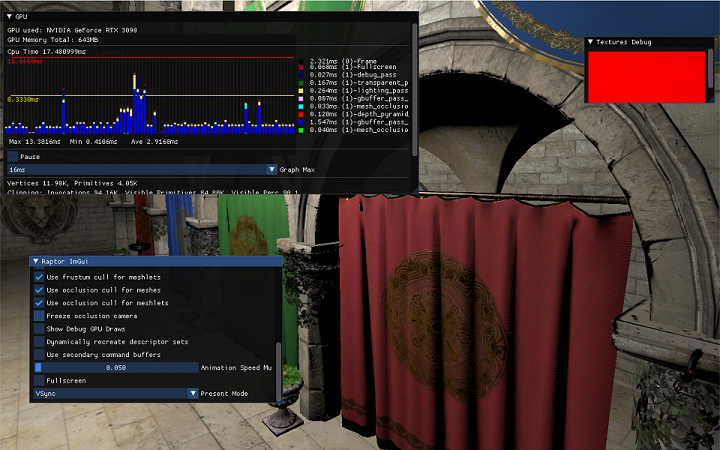Click the 'GPU used: NVIDIA GeForce RTX' line
Image resolution: width=720 pixels, height=450 pixels.
(72, 30)
